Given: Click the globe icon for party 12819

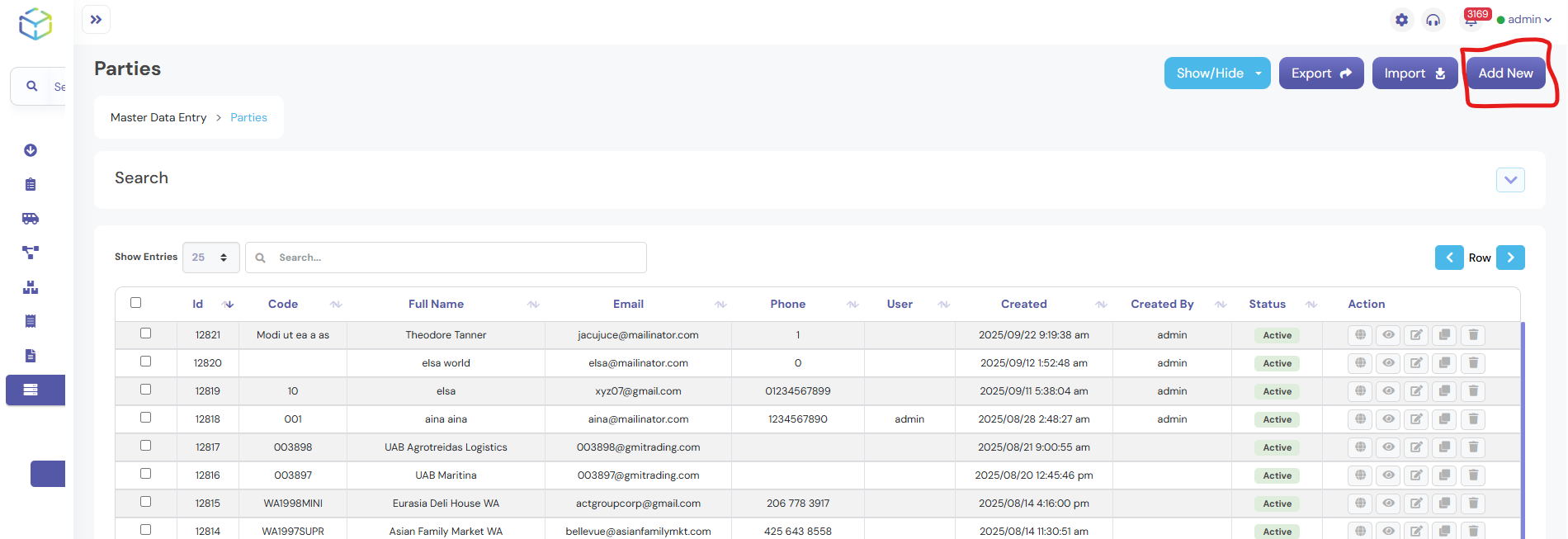Looking at the screenshot, I should click(1360, 391).
